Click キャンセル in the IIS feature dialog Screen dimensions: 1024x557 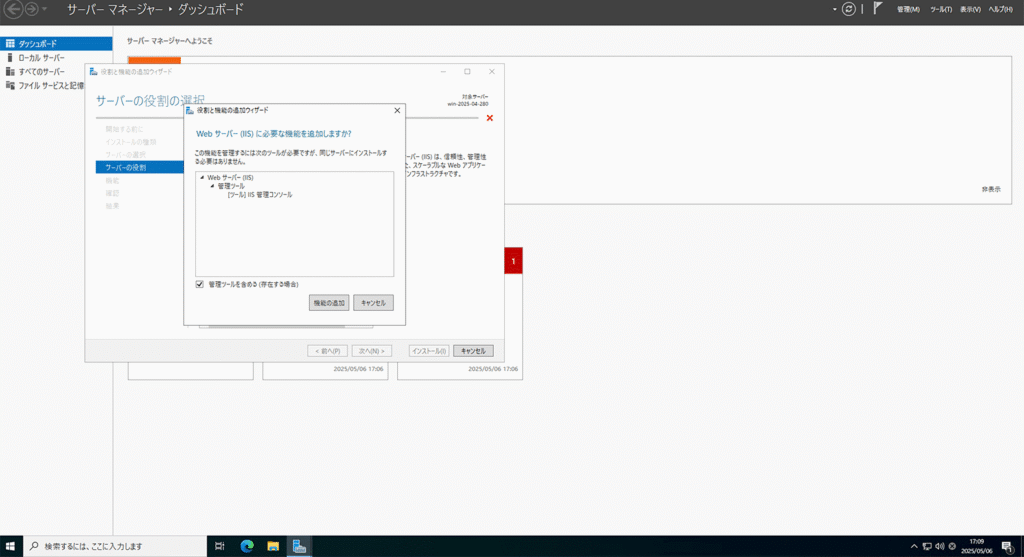click(x=374, y=303)
